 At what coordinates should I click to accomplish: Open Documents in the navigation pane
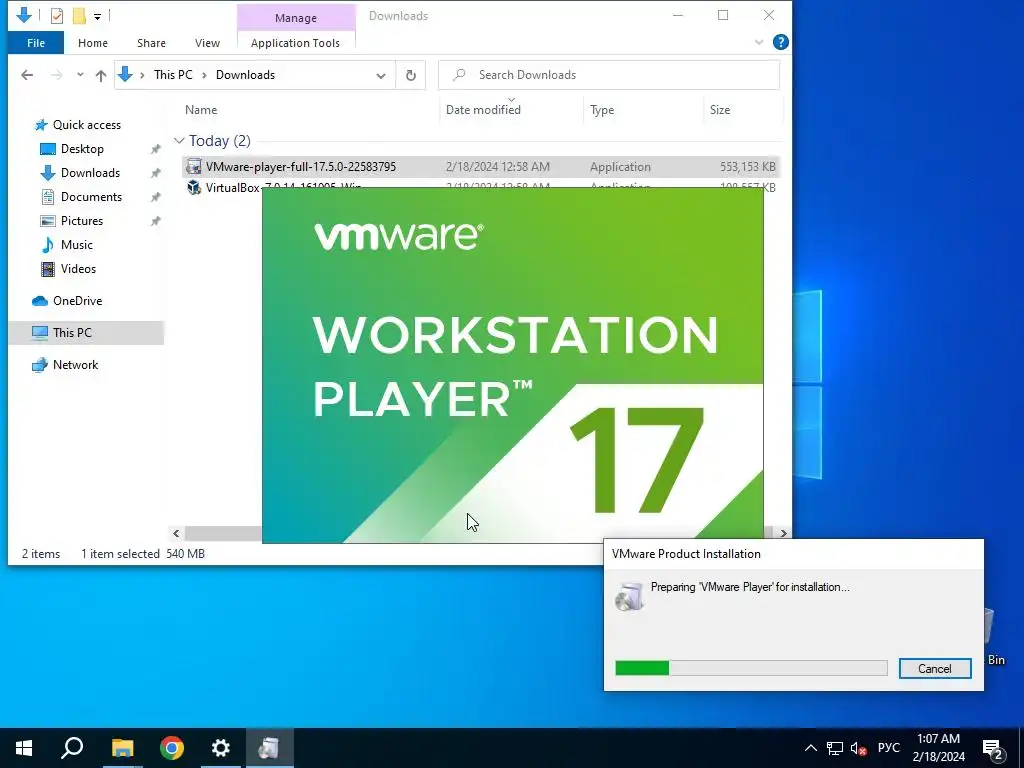point(91,197)
